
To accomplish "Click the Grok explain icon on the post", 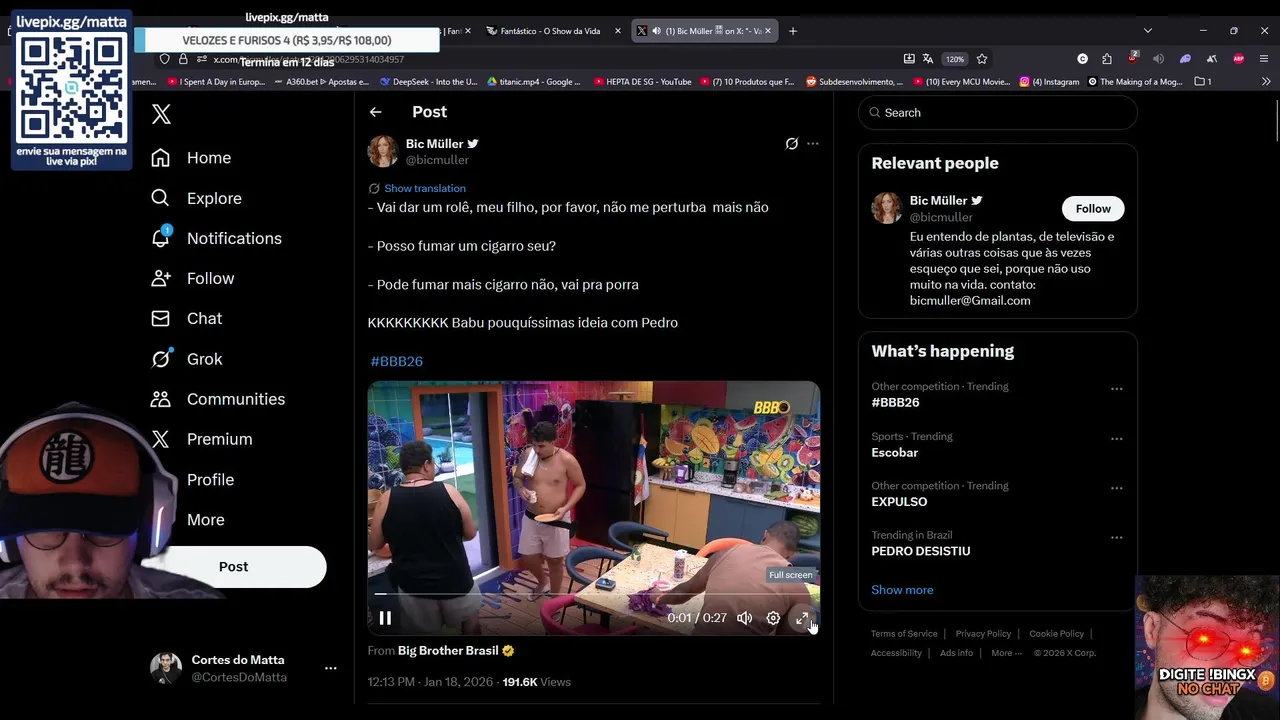I will pos(792,144).
